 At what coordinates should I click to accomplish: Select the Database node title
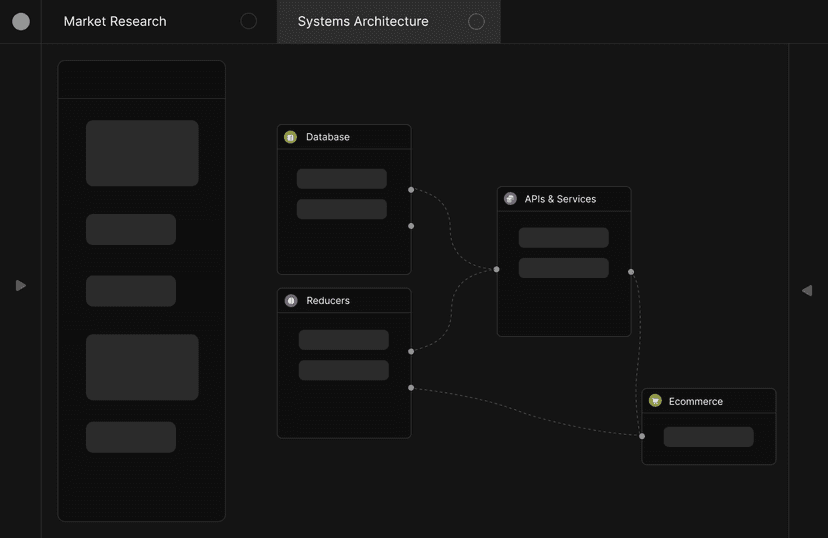pyautogui.click(x=328, y=137)
